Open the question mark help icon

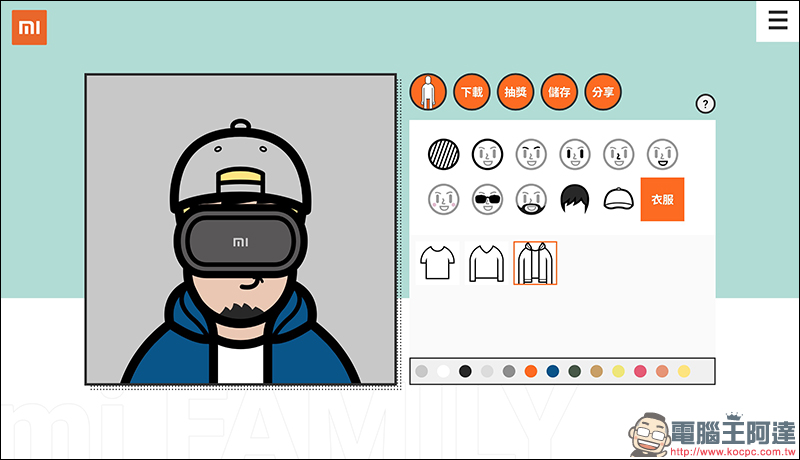[x=706, y=104]
